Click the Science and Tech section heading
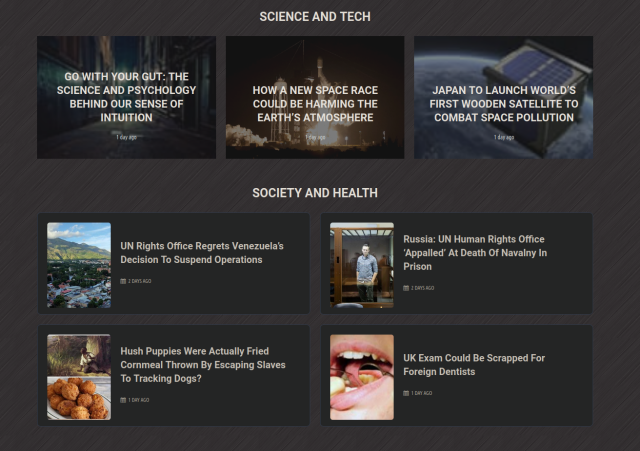Image resolution: width=640 pixels, height=451 pixels. pos(315,17)
